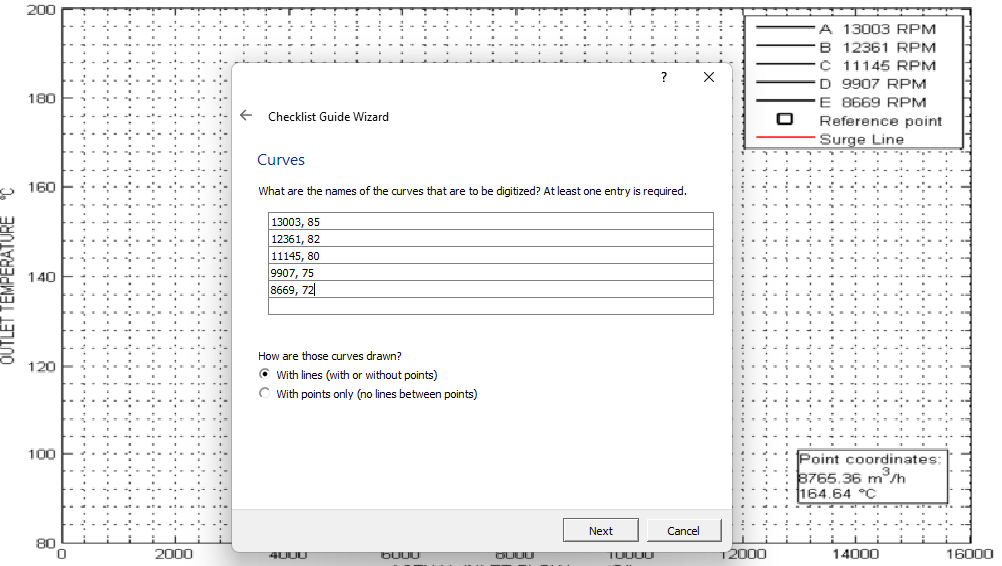Click the '9907, 75' curve entry

[491, 273]
